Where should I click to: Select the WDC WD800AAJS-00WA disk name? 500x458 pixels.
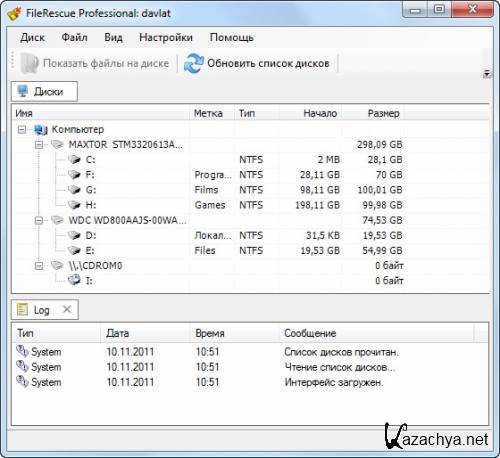(127, 220)
